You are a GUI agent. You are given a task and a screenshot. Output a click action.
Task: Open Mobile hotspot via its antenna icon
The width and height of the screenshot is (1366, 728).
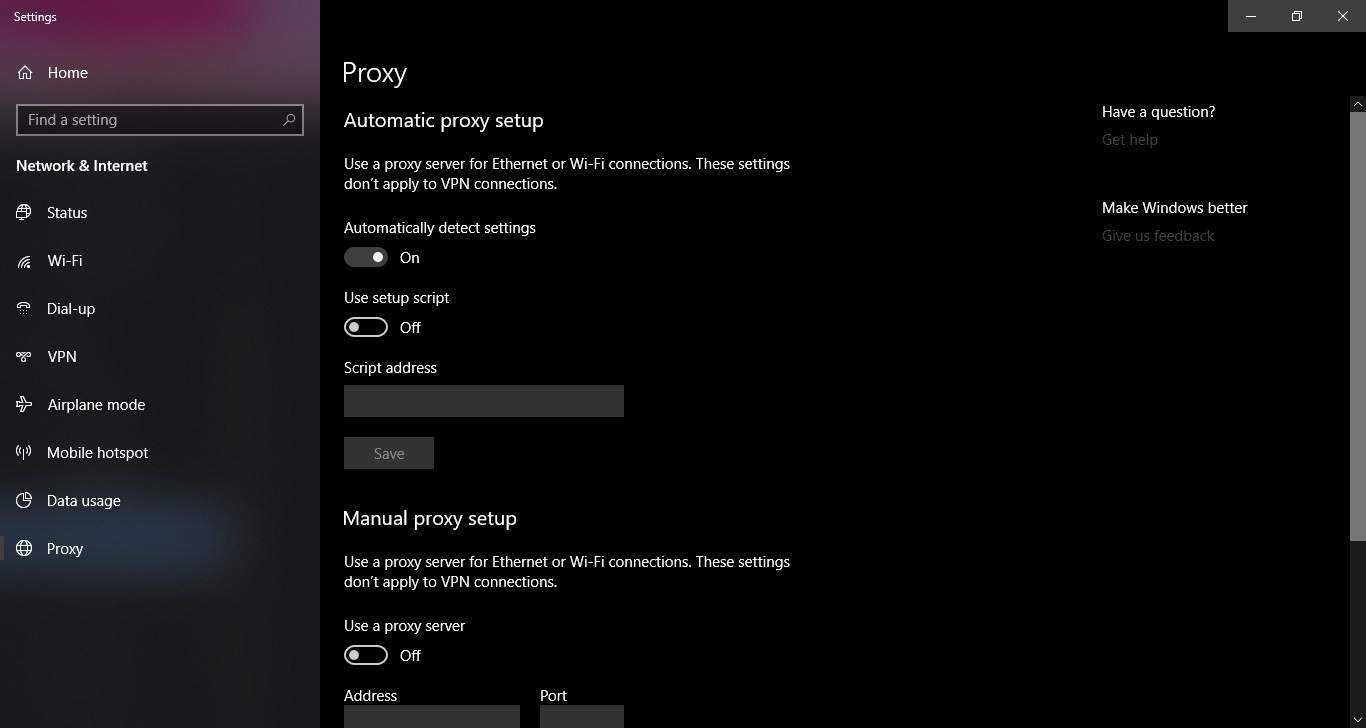pyautogui.click(x=24, y=452)
